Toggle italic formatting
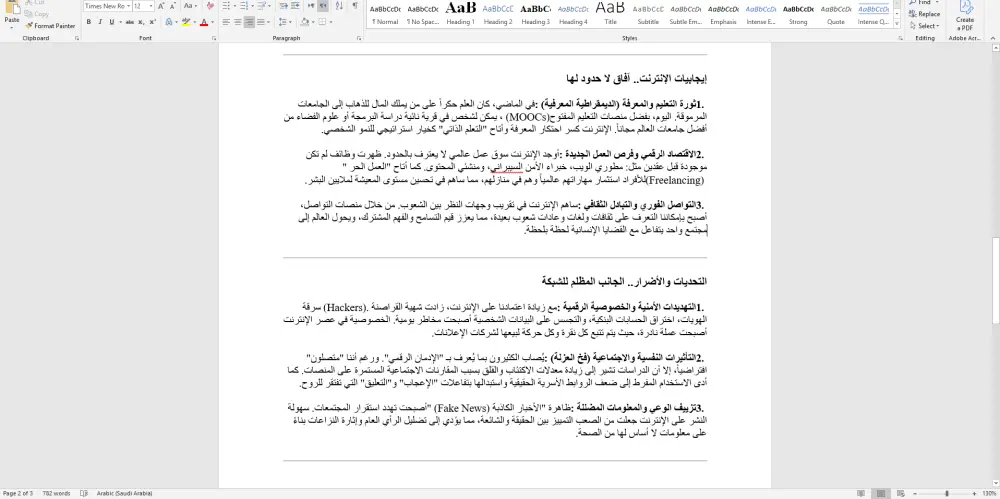 tap(100, 22)
